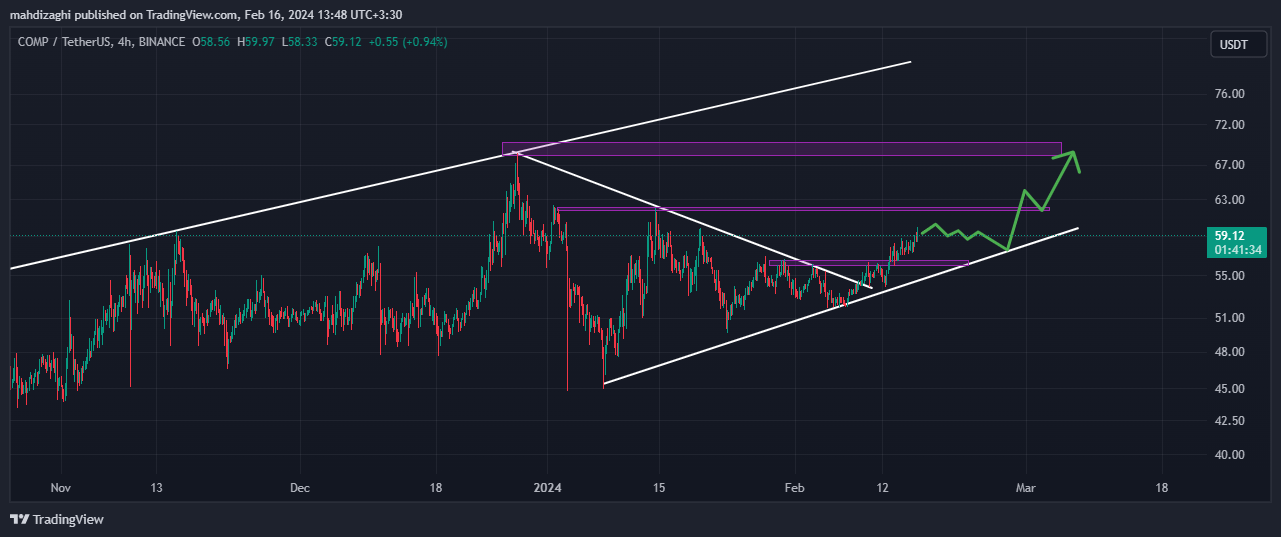Click the 45.00 price axis label
This screenshot has width=1281, height=537.
pos(1228,389)
